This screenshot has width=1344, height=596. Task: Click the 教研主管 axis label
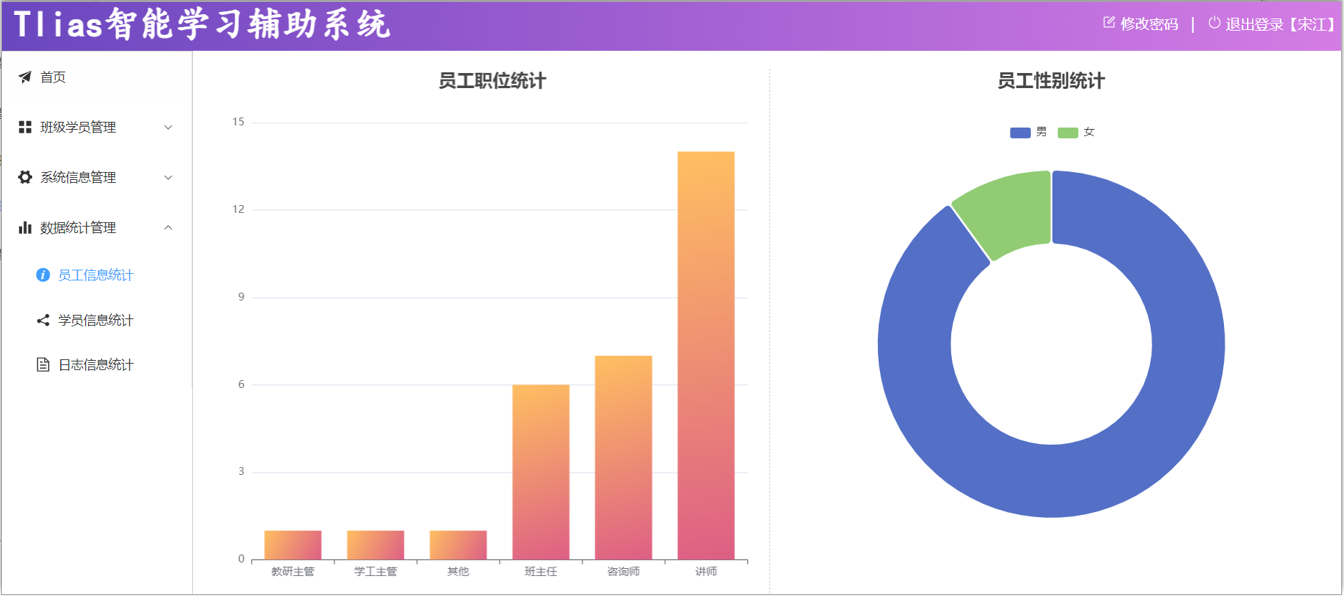pos(293,572)
